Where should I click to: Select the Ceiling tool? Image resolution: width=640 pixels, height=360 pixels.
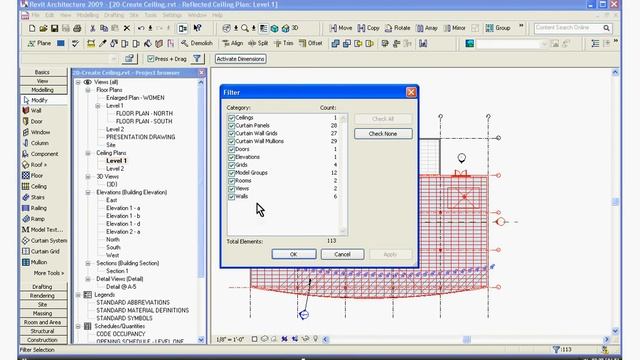tap(34, 187)
